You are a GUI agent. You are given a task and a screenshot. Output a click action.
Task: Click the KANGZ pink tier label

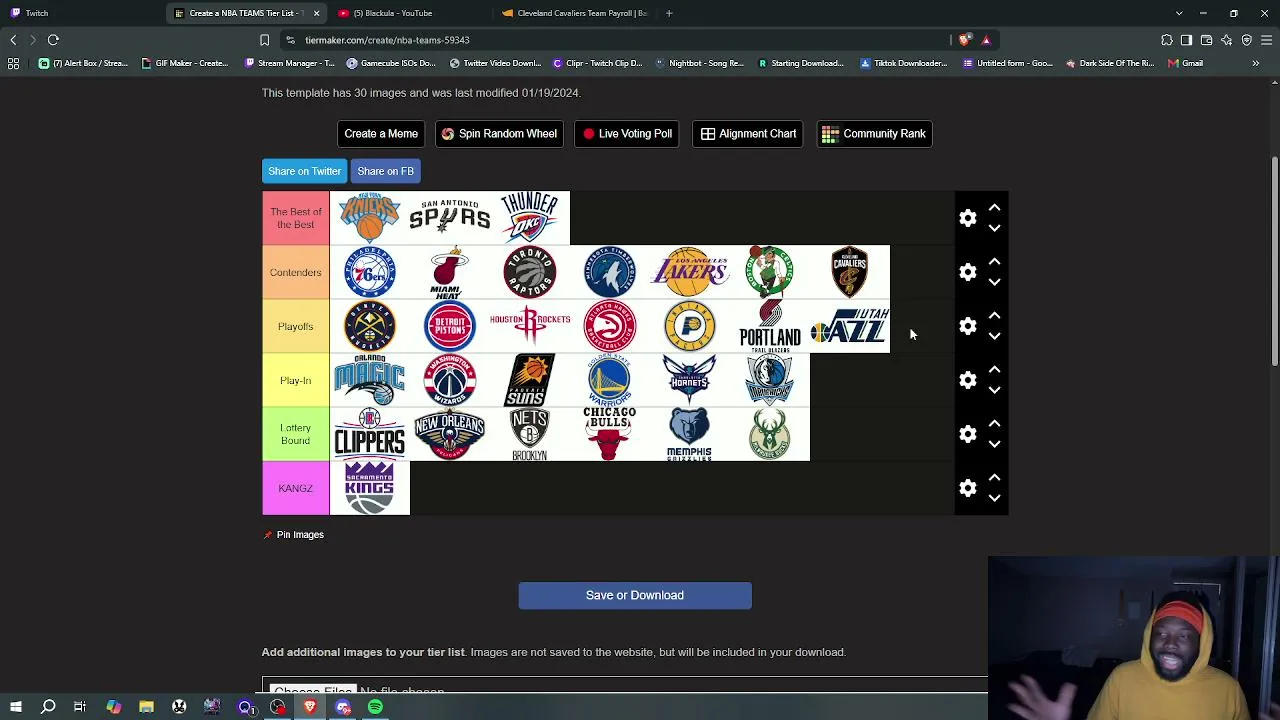[x=296, y=488]
